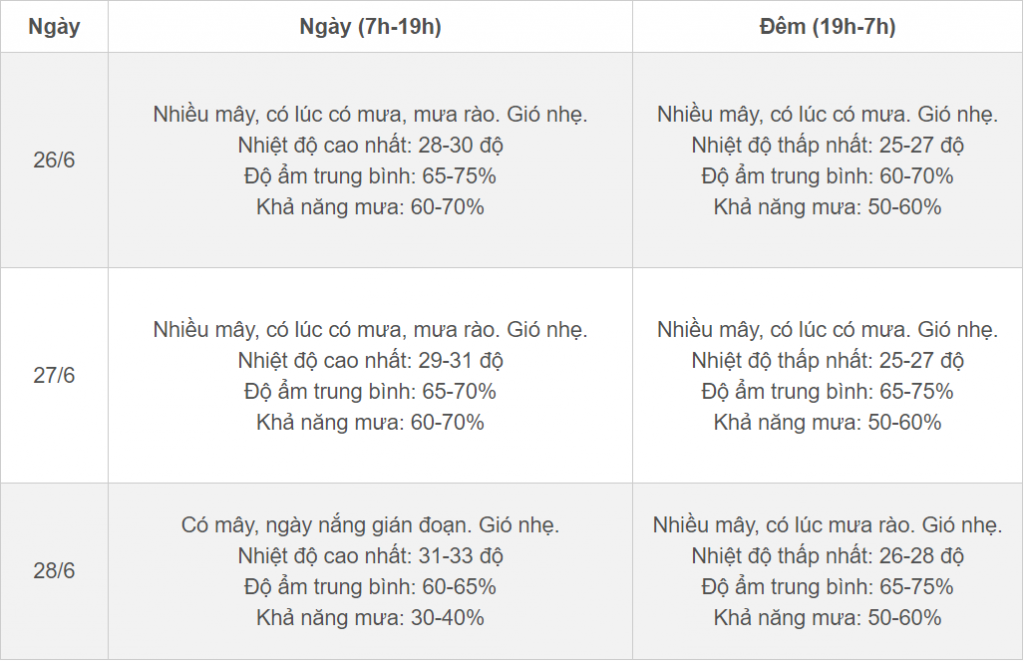1024x661 pixels.
Task: Click the "Độ ẩm trung bình: 60-70%" line
Action: (x=827, y=176)
